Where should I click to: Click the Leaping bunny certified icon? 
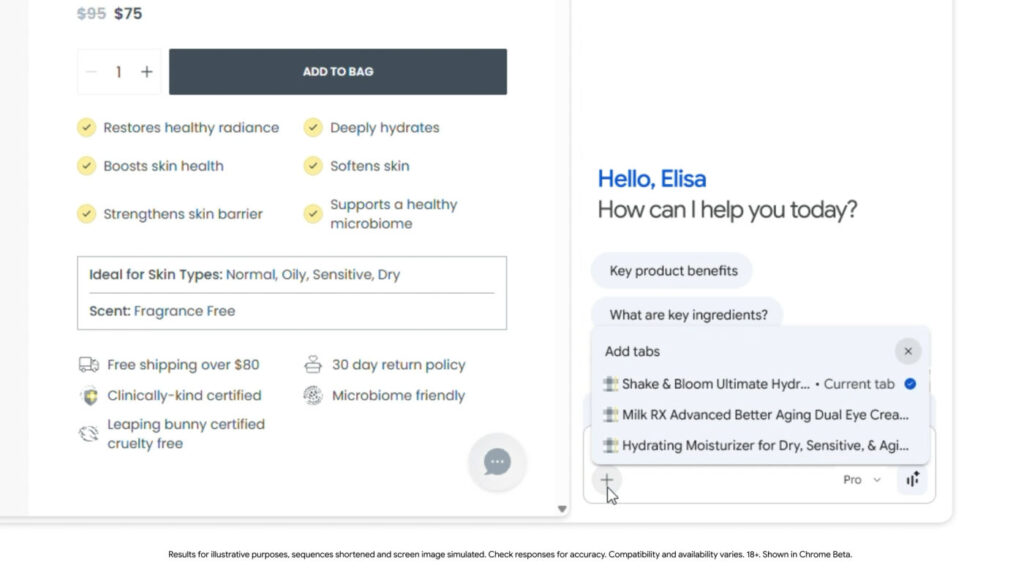pyautogui.click(x=89, y=433)
